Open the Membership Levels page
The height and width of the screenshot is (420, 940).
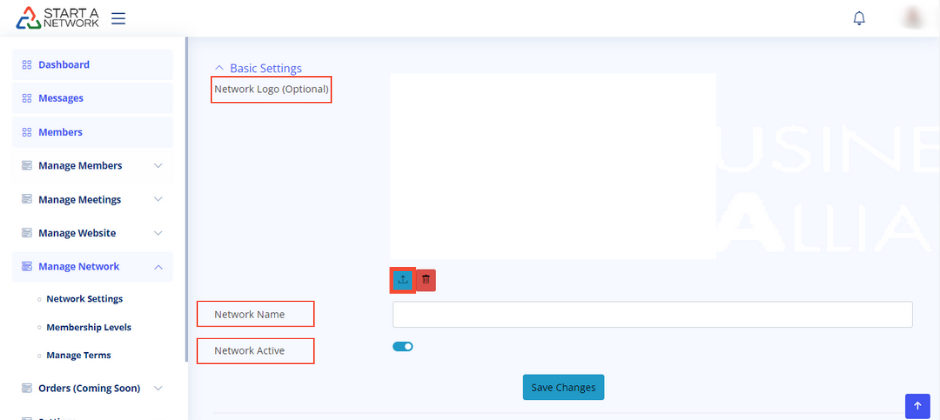(x=88, y=327)
